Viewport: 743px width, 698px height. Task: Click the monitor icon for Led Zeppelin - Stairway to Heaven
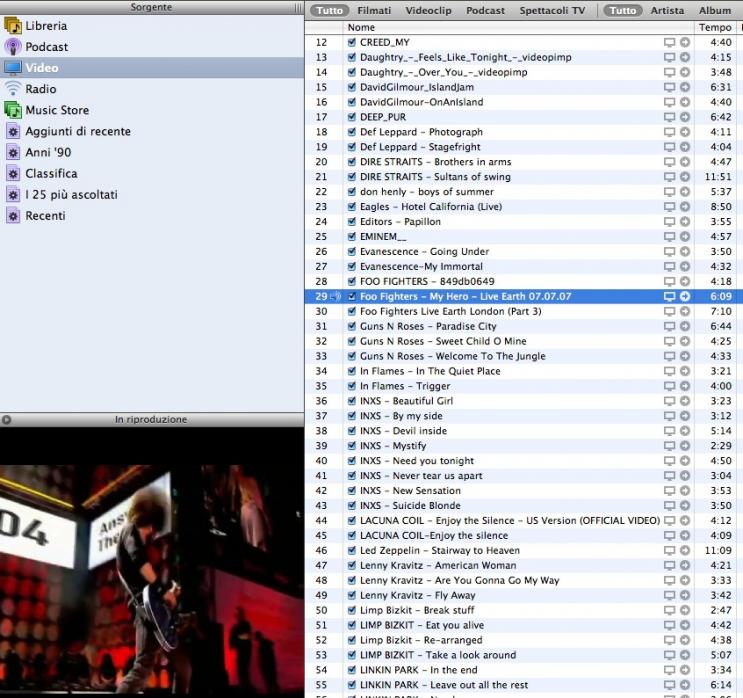[669, 550]
